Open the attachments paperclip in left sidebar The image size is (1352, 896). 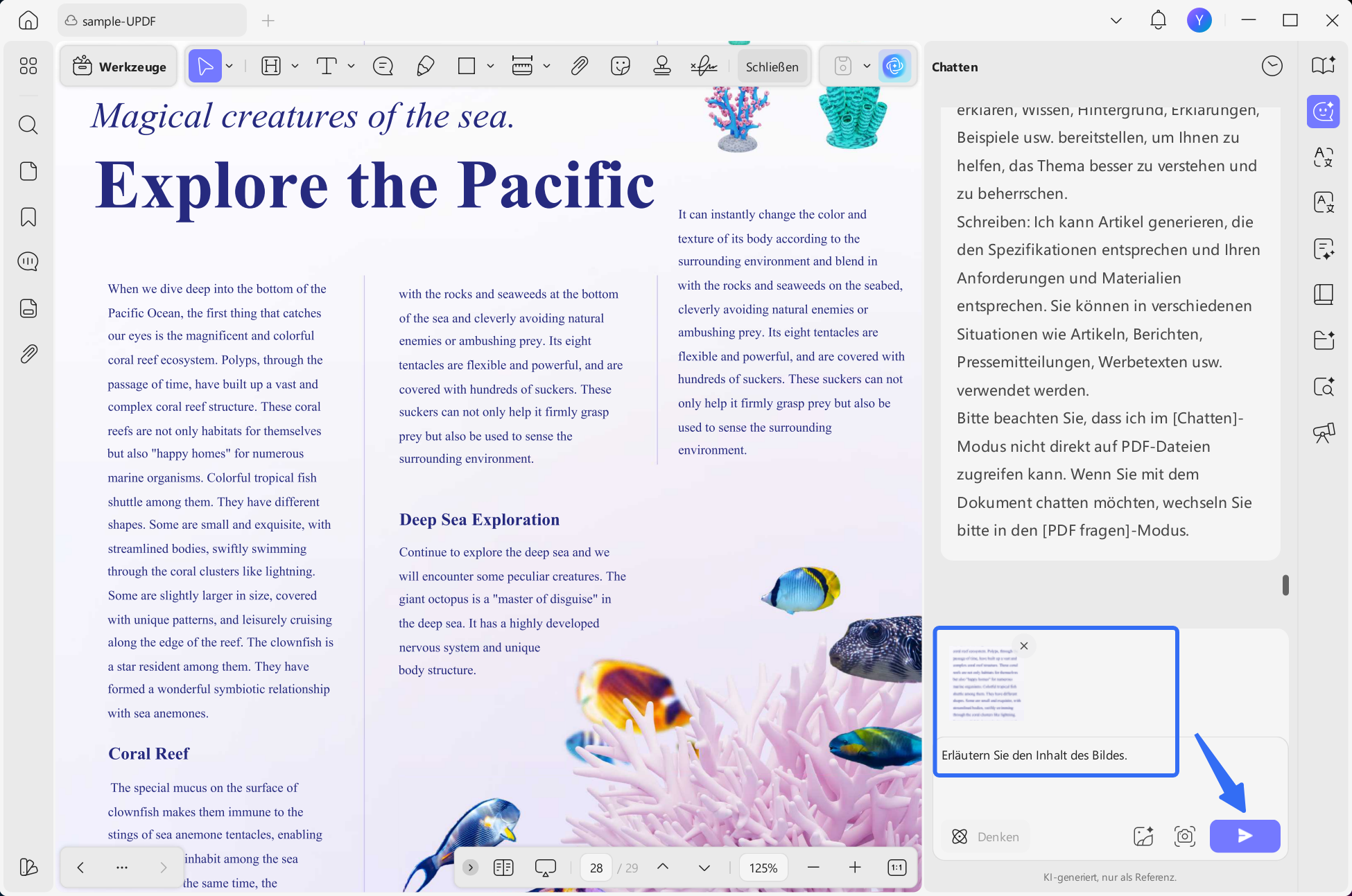point(28,354)
